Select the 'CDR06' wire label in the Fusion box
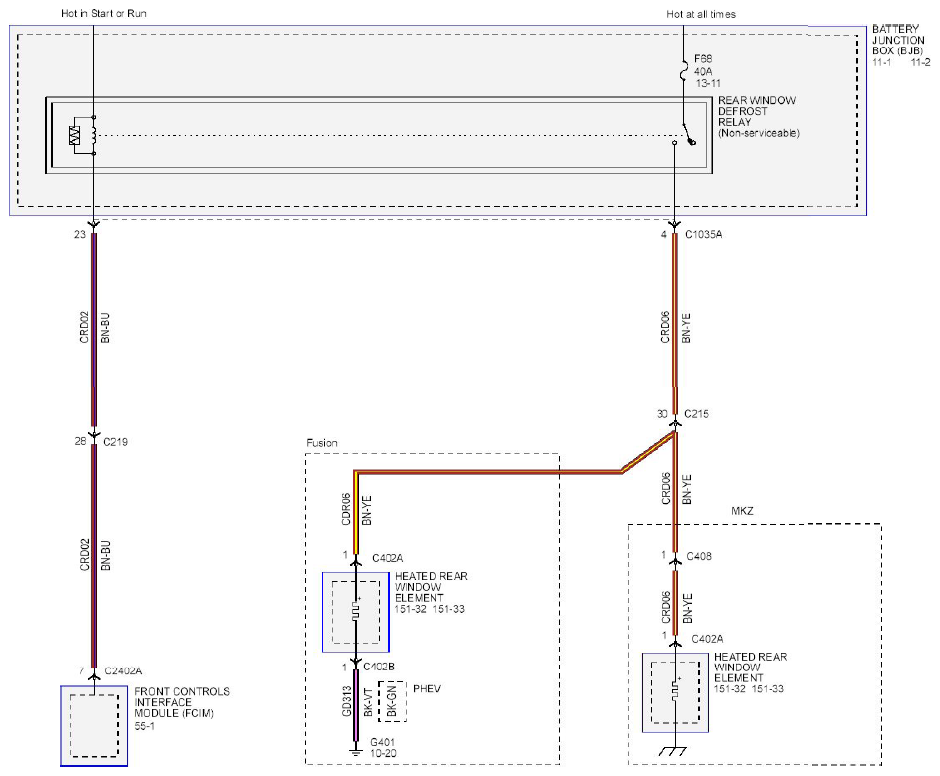The height and width of the screenshot is (776, 940). point(346,510)
